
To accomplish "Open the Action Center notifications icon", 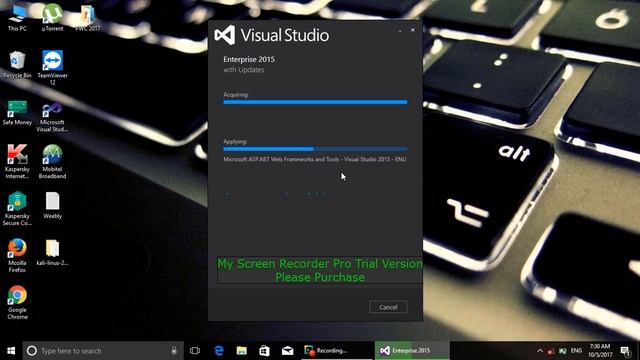I will 625,351.
